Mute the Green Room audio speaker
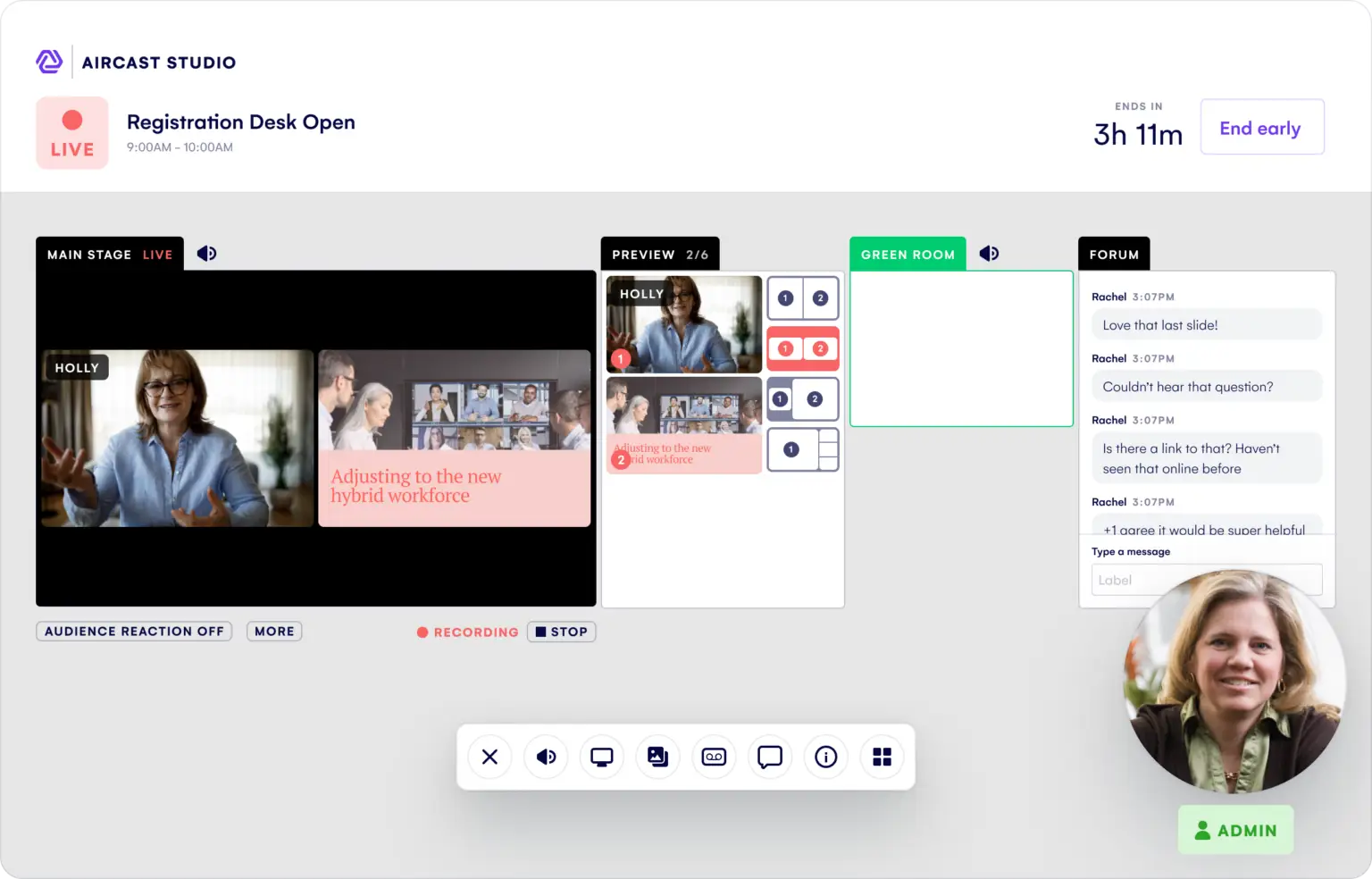This screenshot has height=879, width=1372. [x=989, y=254]
